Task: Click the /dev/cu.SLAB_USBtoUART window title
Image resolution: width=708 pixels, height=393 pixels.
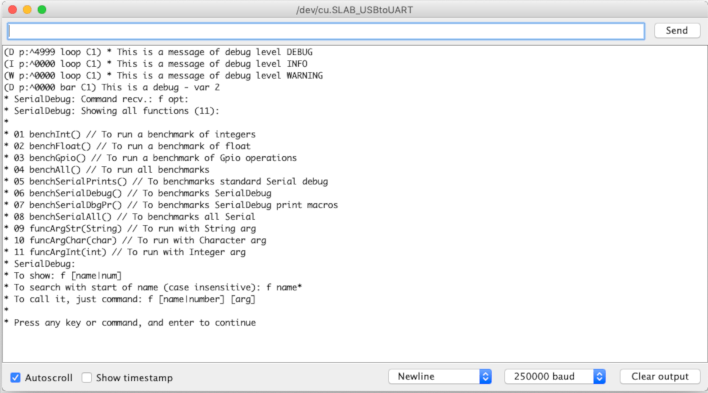Action: coord(354,10)
